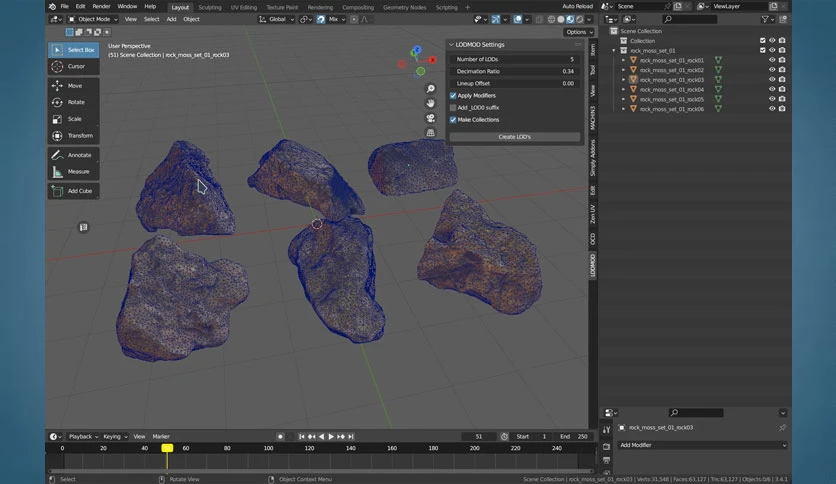Hide rock_moss_set_01_rock04 with eye icon
The width and height of the screenshot is (836, 484).
tap(771, 89)
